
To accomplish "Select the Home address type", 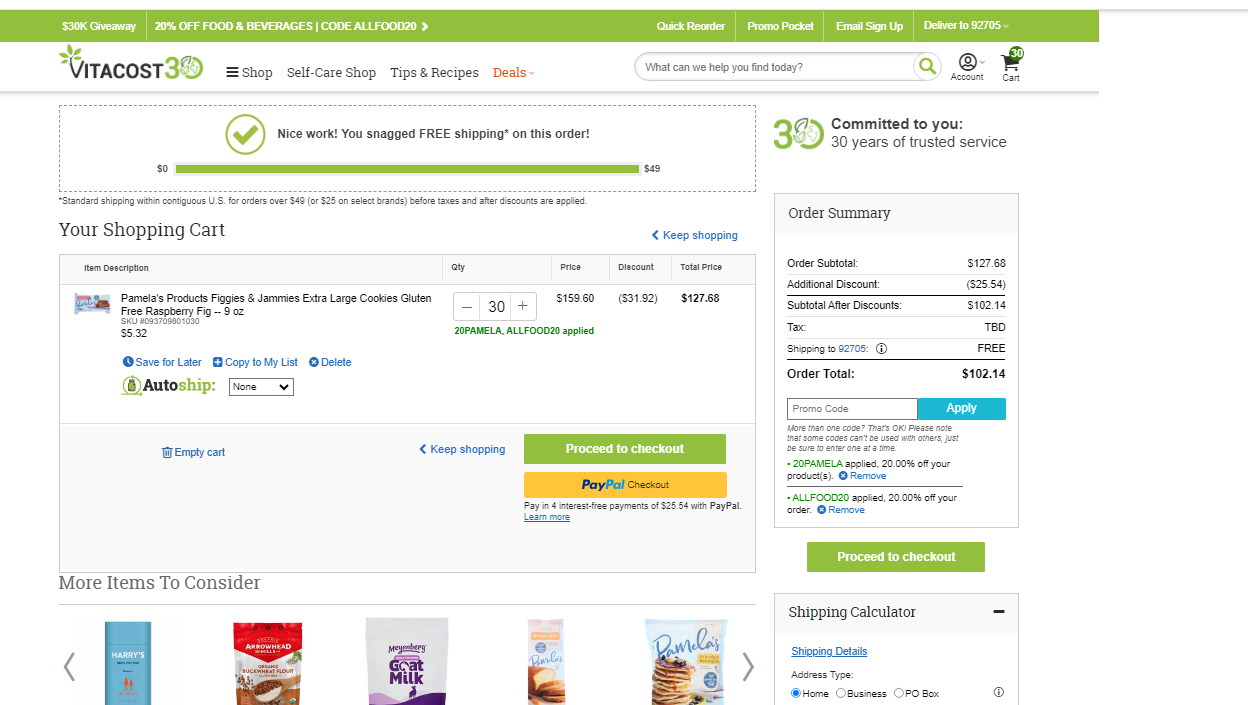I will click(x=796, y=693).
